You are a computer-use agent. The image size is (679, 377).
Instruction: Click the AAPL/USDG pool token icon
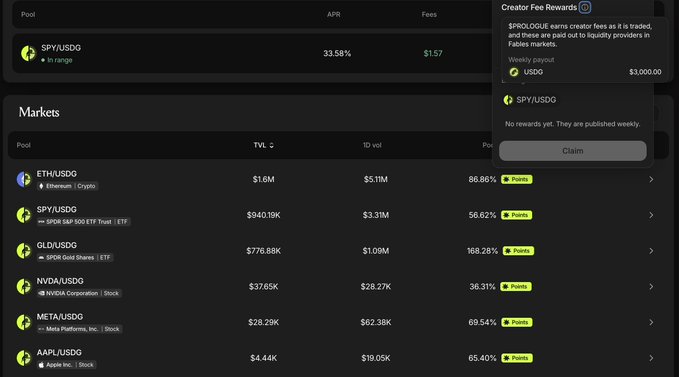24,358
